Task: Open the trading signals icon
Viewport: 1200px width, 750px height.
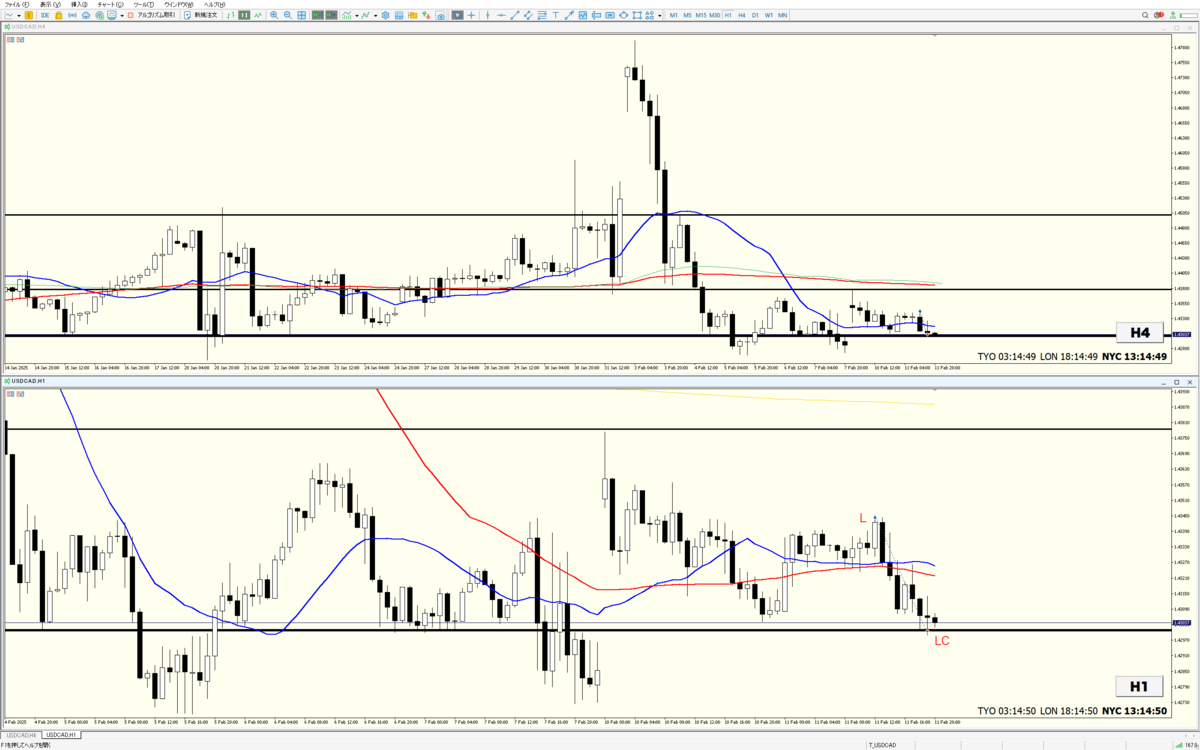Action: point(72,15)
